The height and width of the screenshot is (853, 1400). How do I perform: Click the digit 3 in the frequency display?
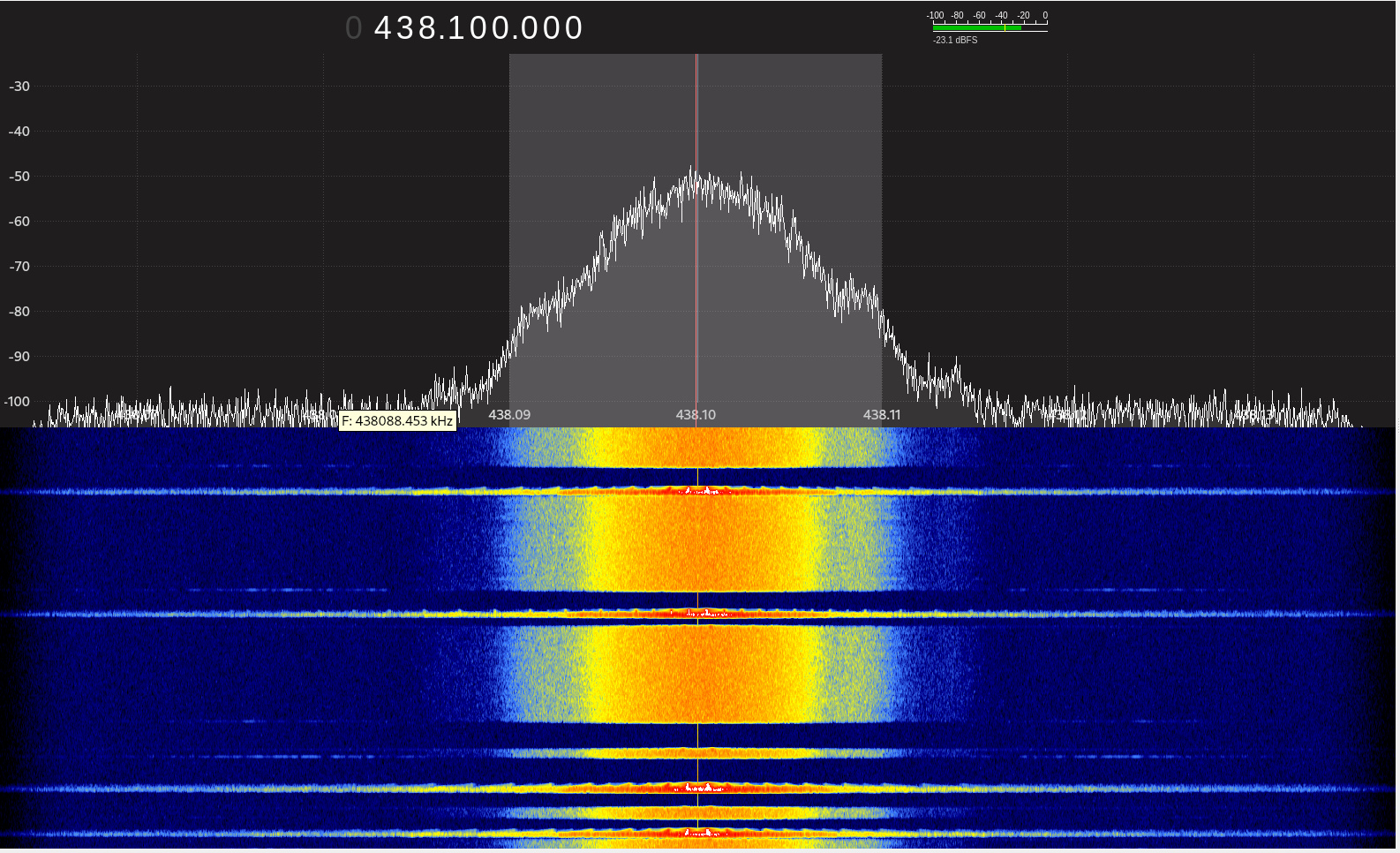coord(407,28)
